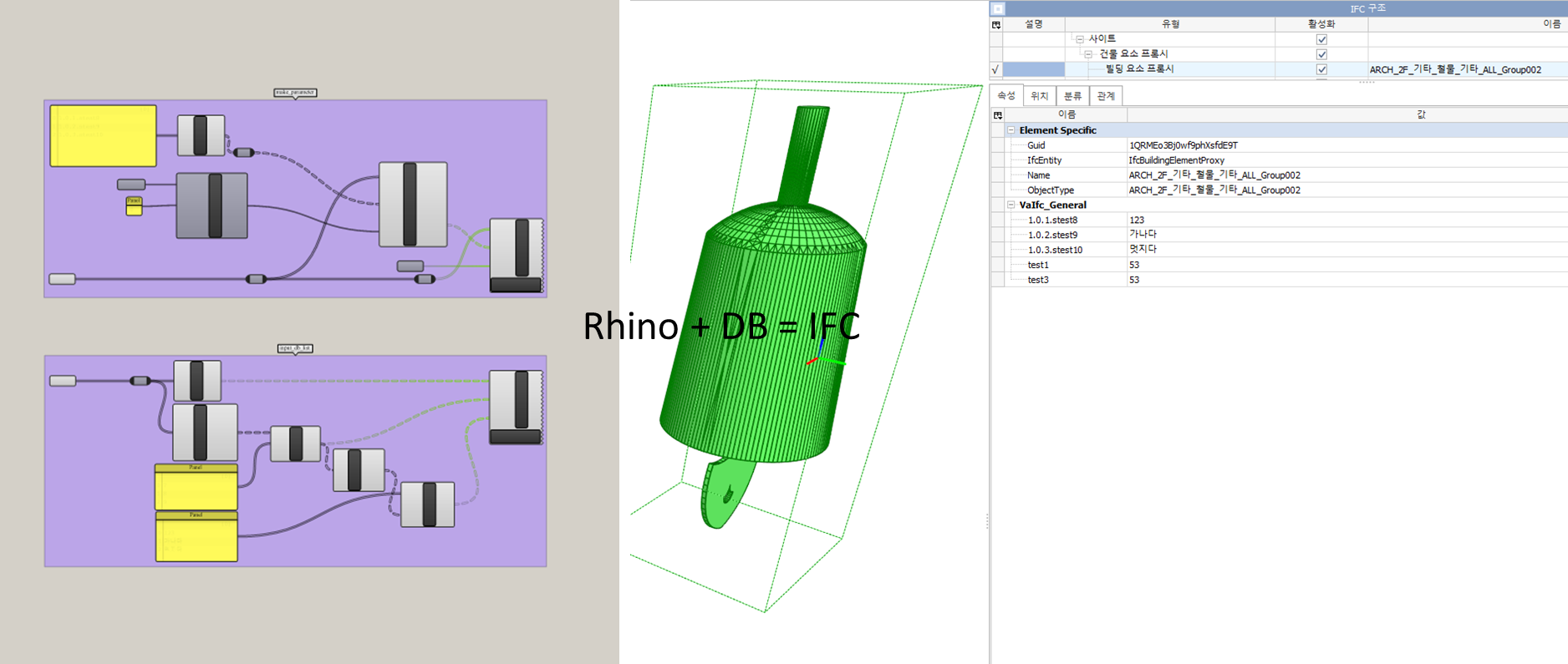Click the 설명 column header
Image resolution: width=1568 pixels, height=664 pixels.
point(1034,24)
